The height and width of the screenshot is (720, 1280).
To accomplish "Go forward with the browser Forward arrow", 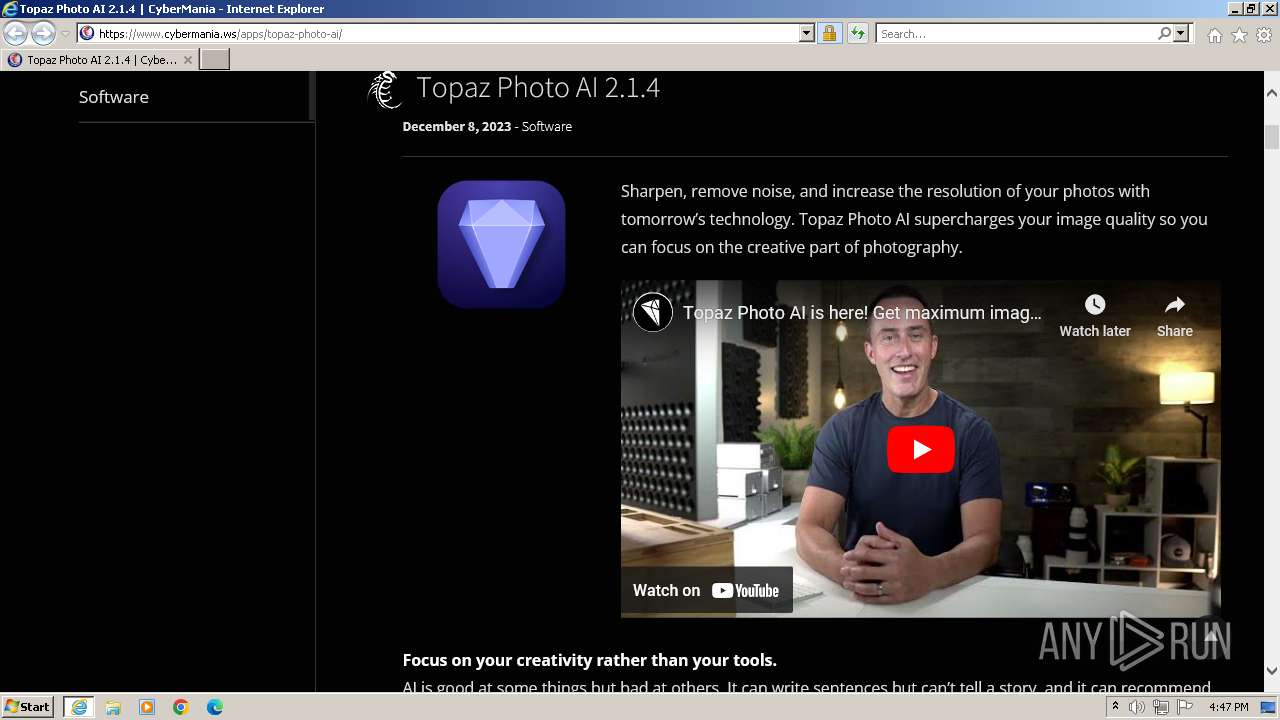I will (x=43, y=34).
